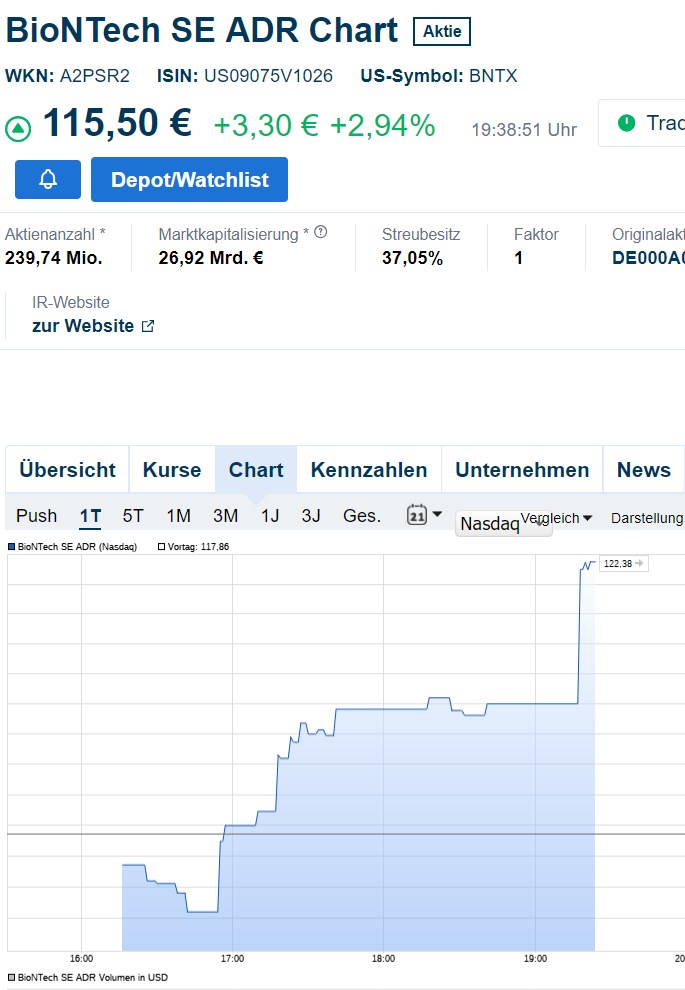Click the bell alert icon button
Viewport: 685px width, 990px height.
pyautogui.click(x=48, y=179)
